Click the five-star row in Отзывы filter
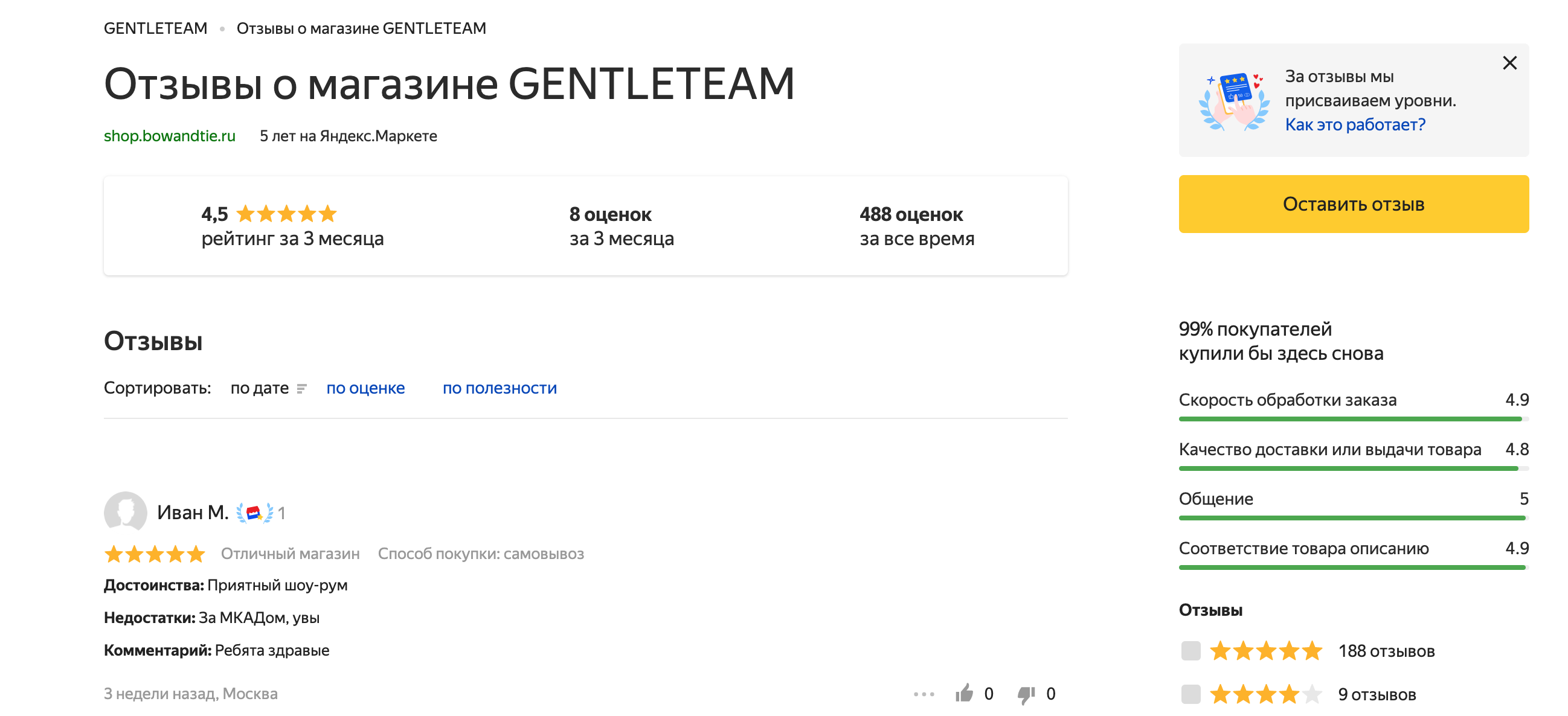The image size is (1568, 716). (x=1308, y=651)
